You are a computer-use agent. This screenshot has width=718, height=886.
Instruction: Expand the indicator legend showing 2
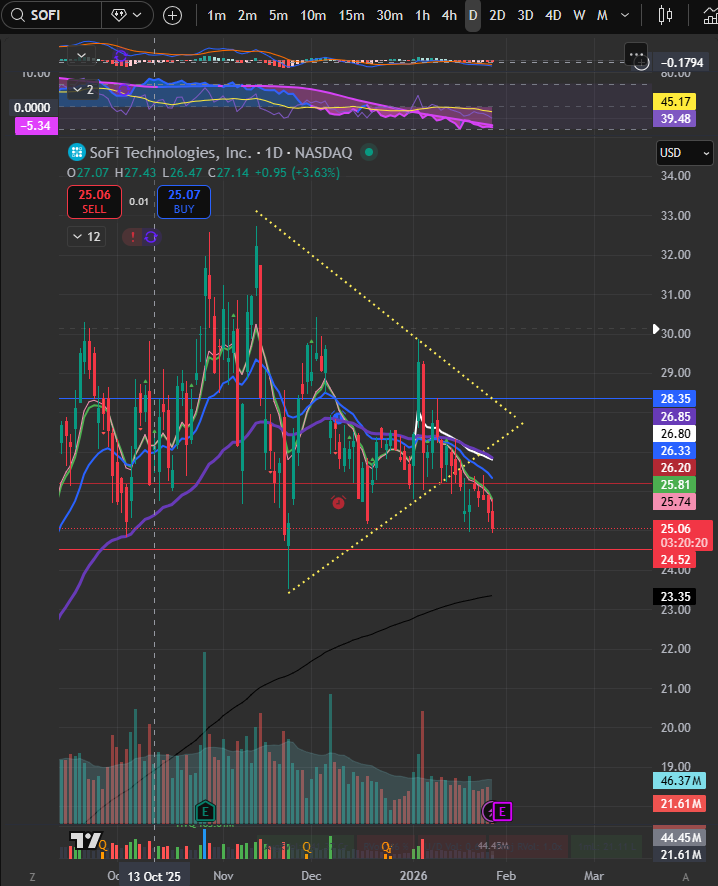click(x=83, y=89)
